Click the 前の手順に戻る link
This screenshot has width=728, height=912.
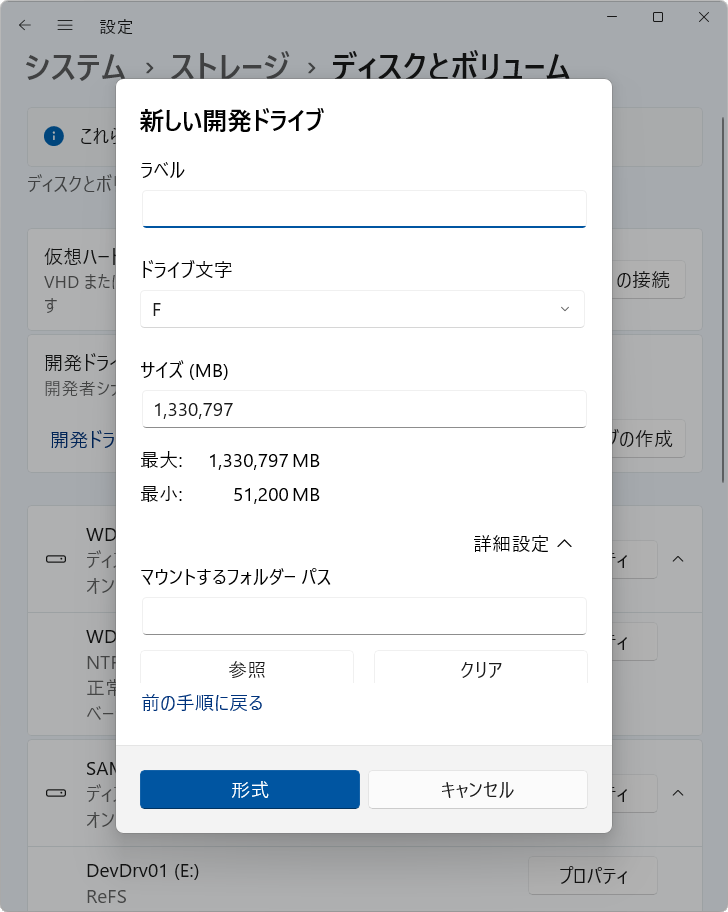tap(203, 703)
